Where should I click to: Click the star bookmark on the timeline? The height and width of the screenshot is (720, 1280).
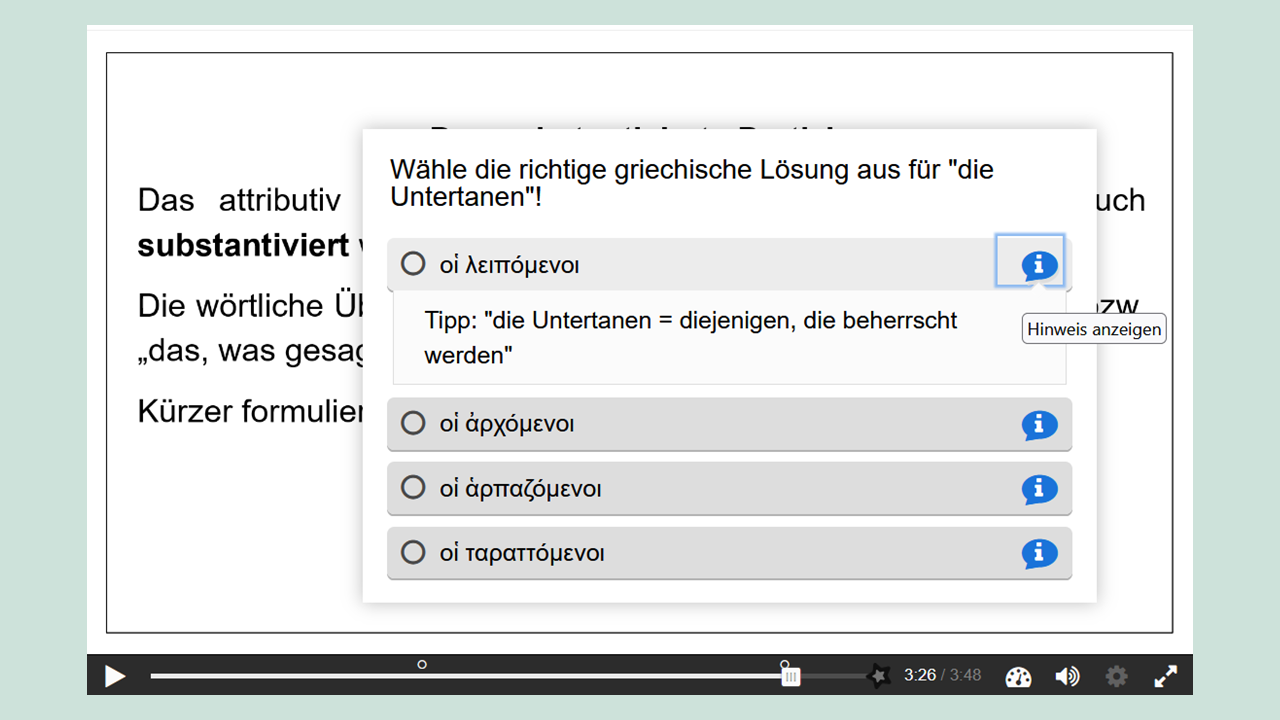[879, 676]
